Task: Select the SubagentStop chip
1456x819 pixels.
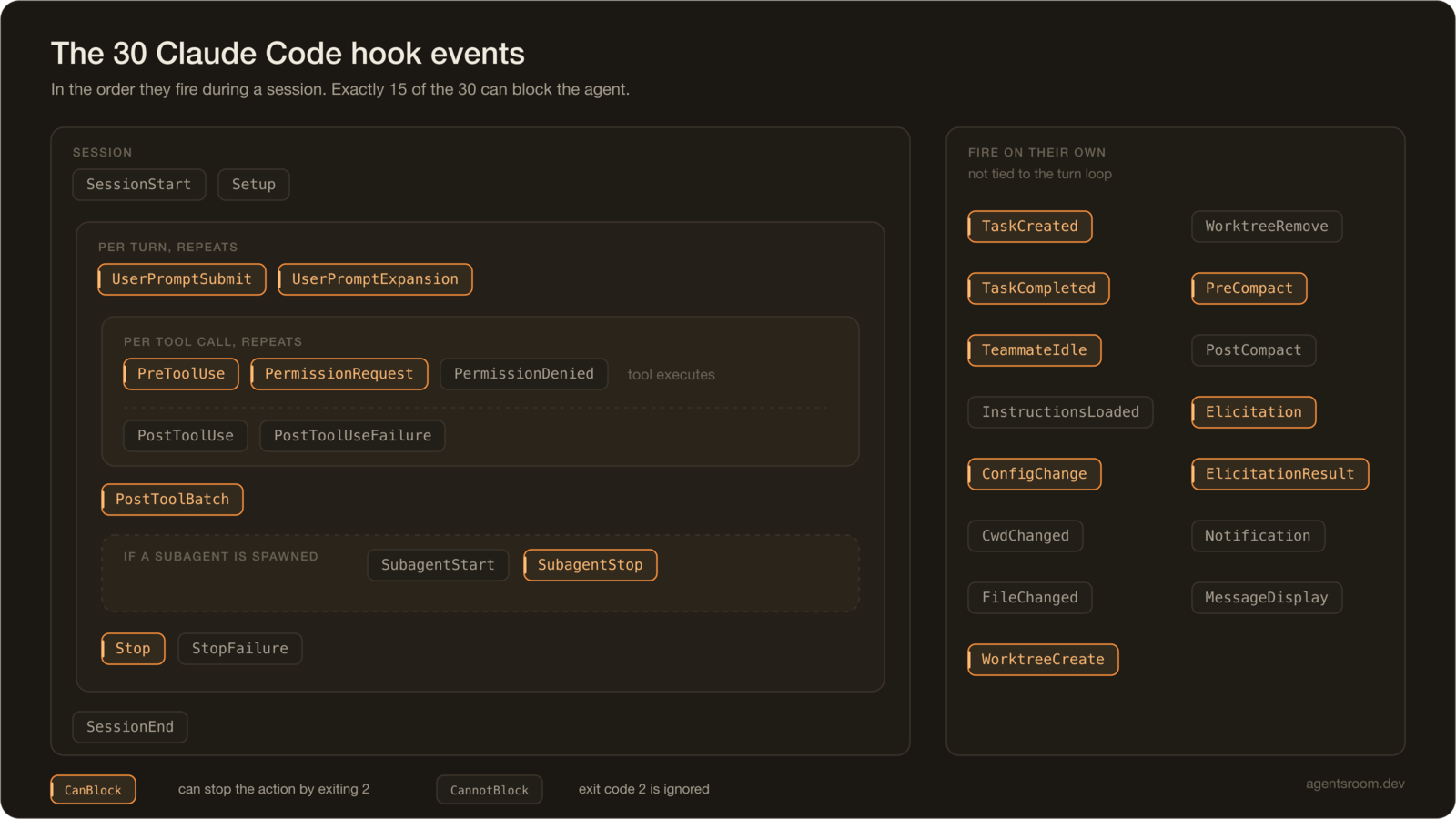Action: (591, 565)
